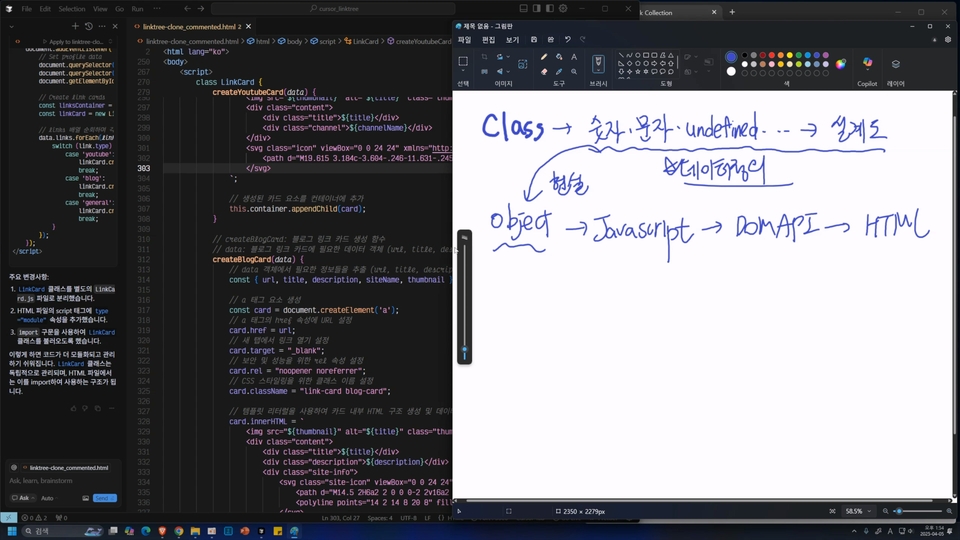
Task: Select the primary color circle in Paint
Action: point(731,57)
